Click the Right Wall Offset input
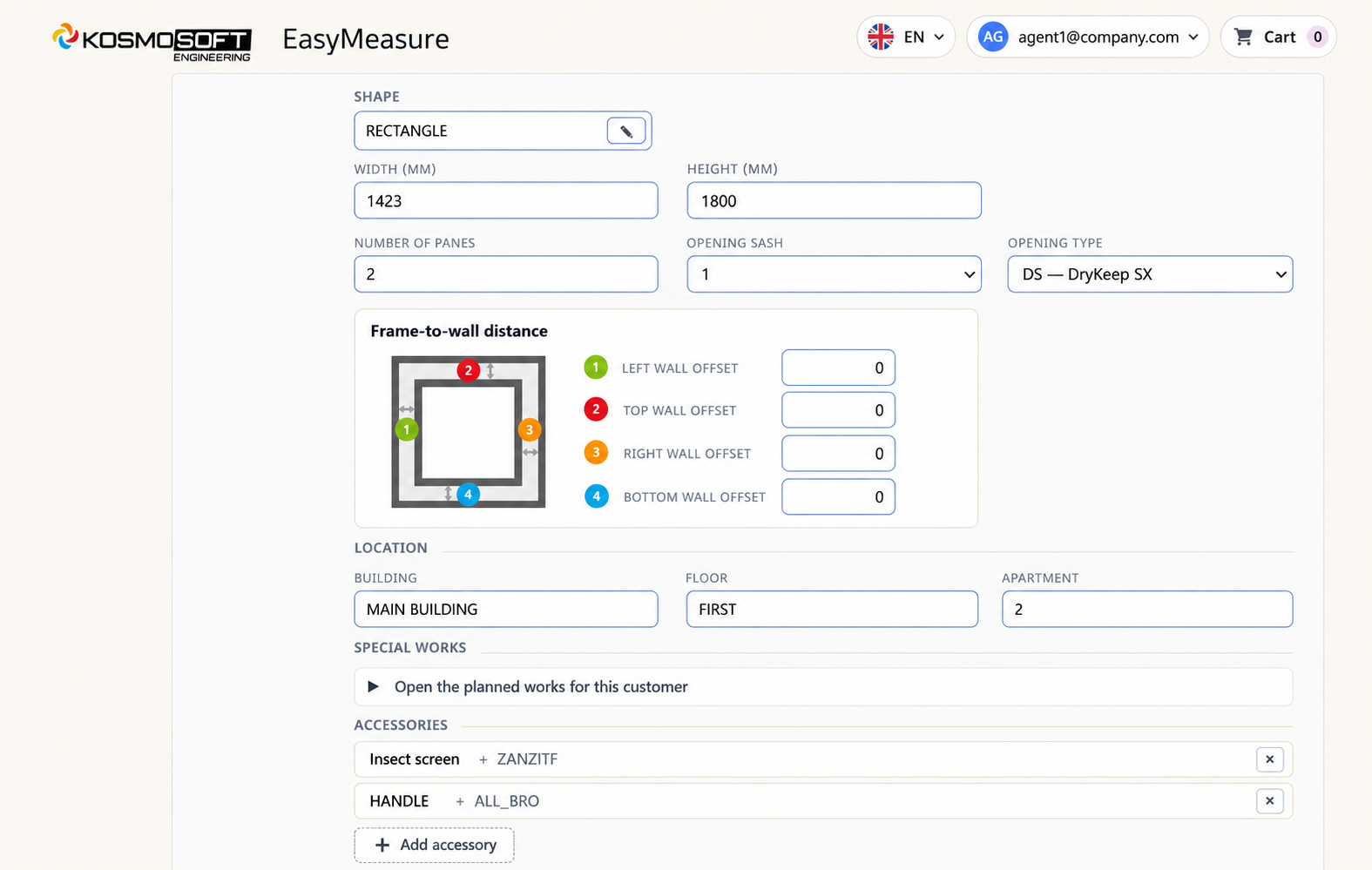1372x870 pixels. click(838, 453)
